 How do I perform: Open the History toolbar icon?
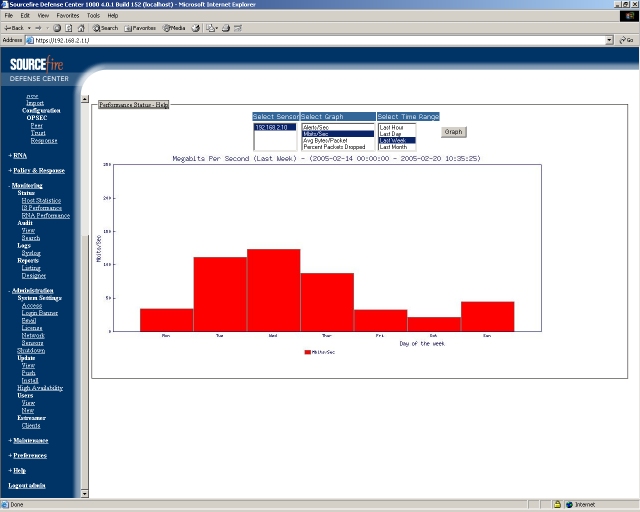(x=196, y=28)
